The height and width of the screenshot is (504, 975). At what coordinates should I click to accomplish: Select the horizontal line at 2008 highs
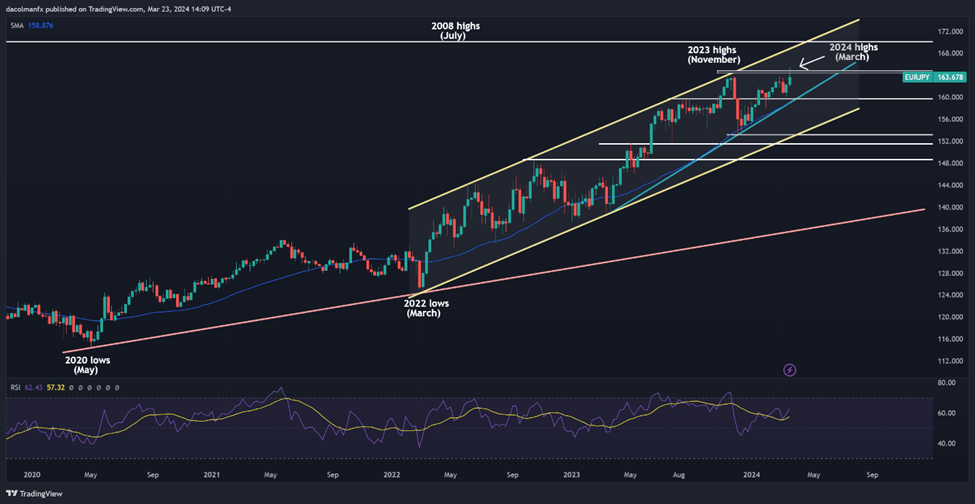pyautogui.click(x=469, y=42)
